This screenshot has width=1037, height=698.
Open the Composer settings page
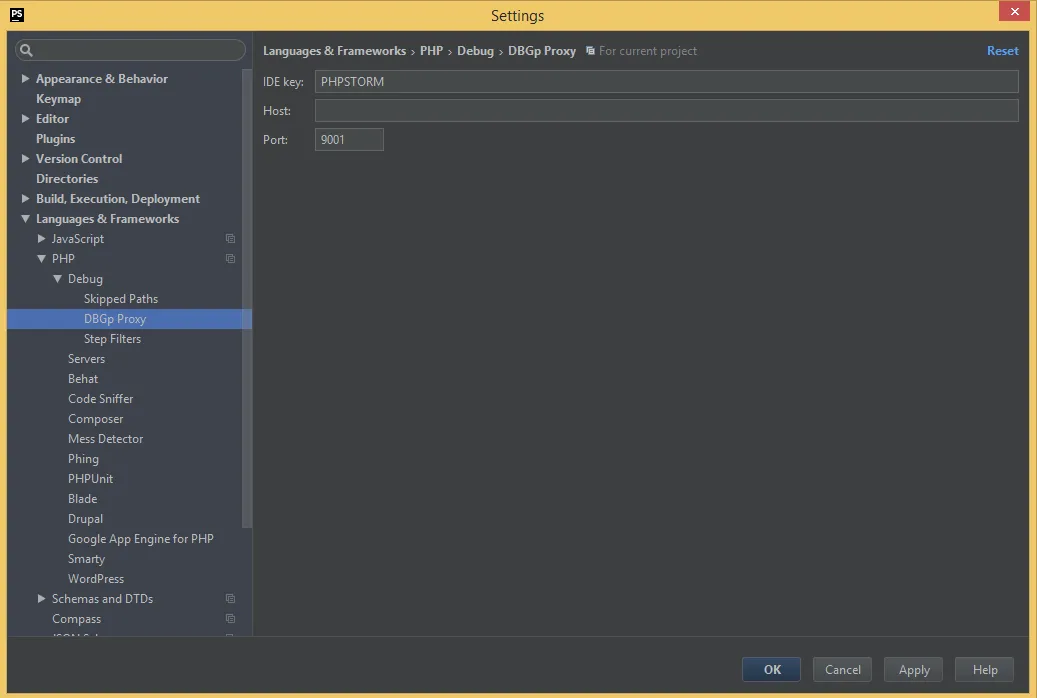pos(95,419)
